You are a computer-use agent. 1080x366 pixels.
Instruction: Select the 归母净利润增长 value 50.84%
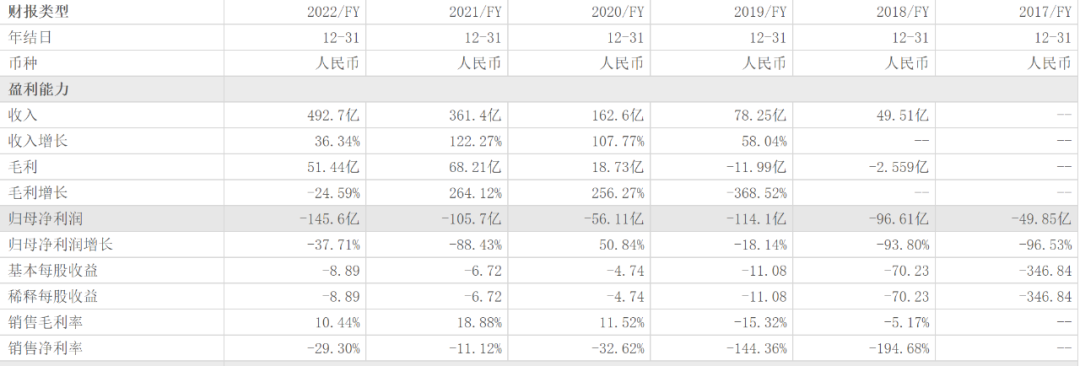click(x=623, y=245)
